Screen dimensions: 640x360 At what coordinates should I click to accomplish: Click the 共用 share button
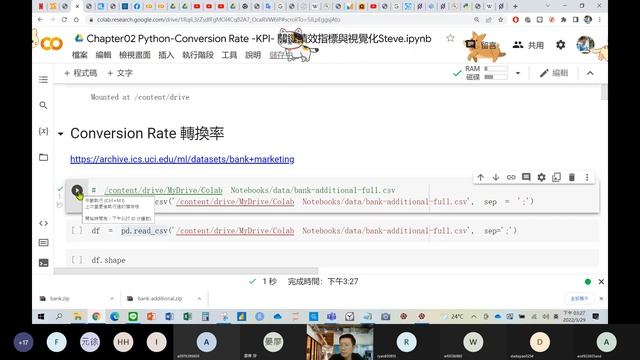pos(529,45)
